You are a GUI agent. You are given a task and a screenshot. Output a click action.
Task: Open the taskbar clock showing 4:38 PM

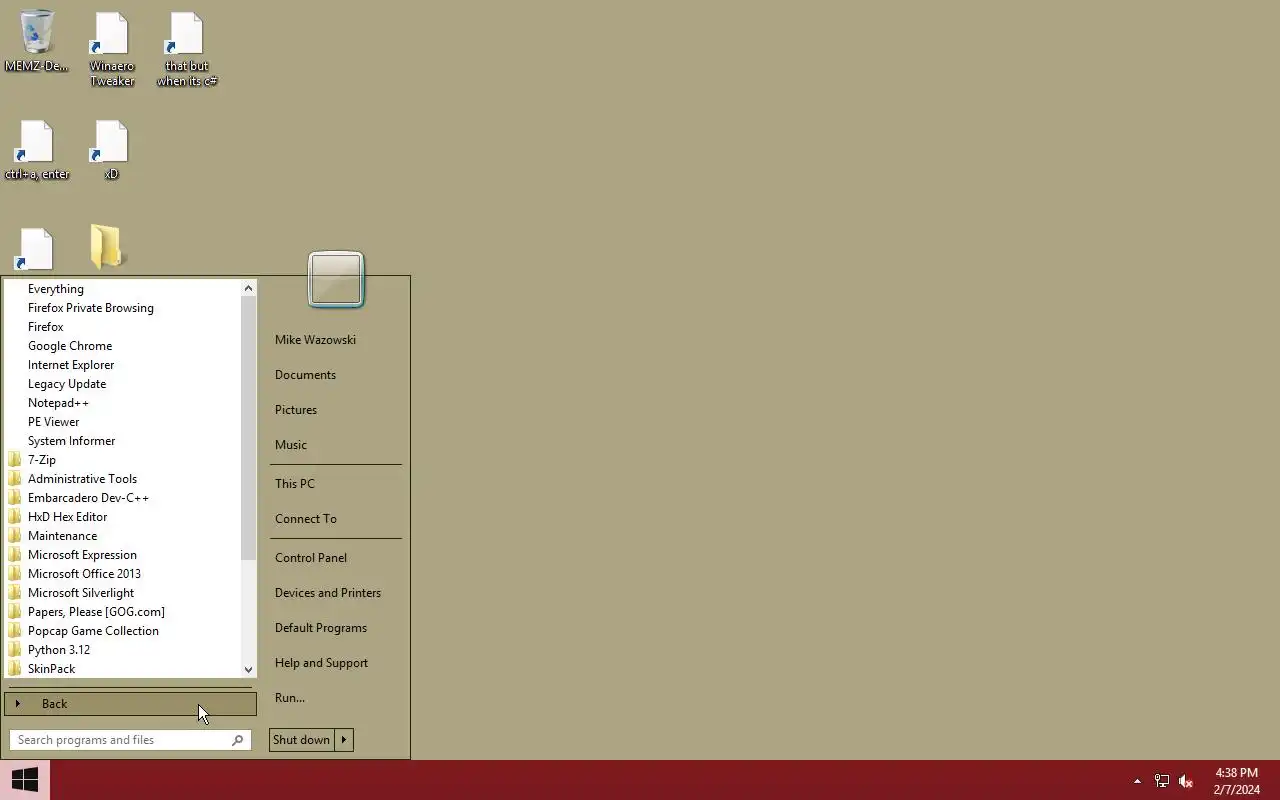(1237, 781)
